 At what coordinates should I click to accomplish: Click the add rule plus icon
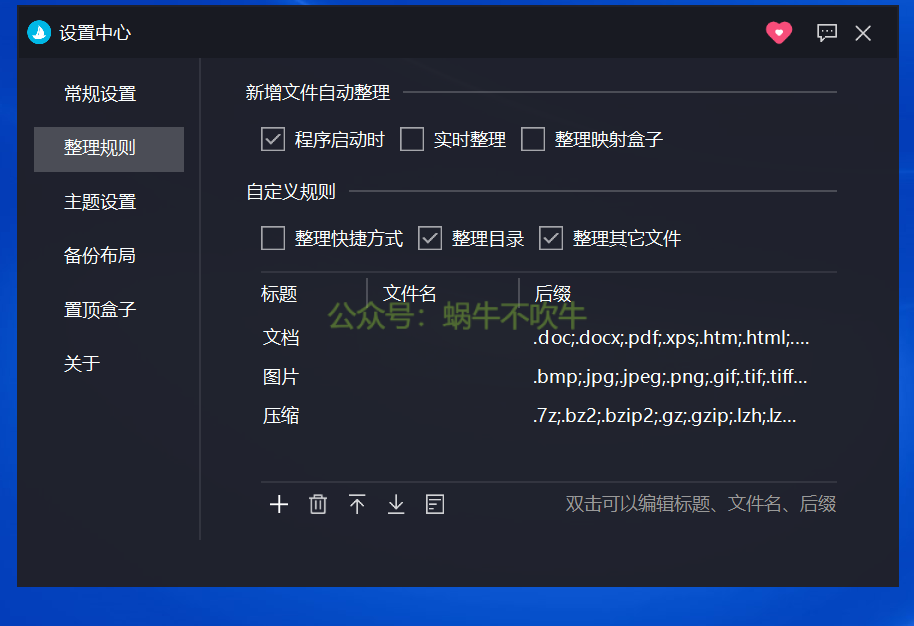279,505
